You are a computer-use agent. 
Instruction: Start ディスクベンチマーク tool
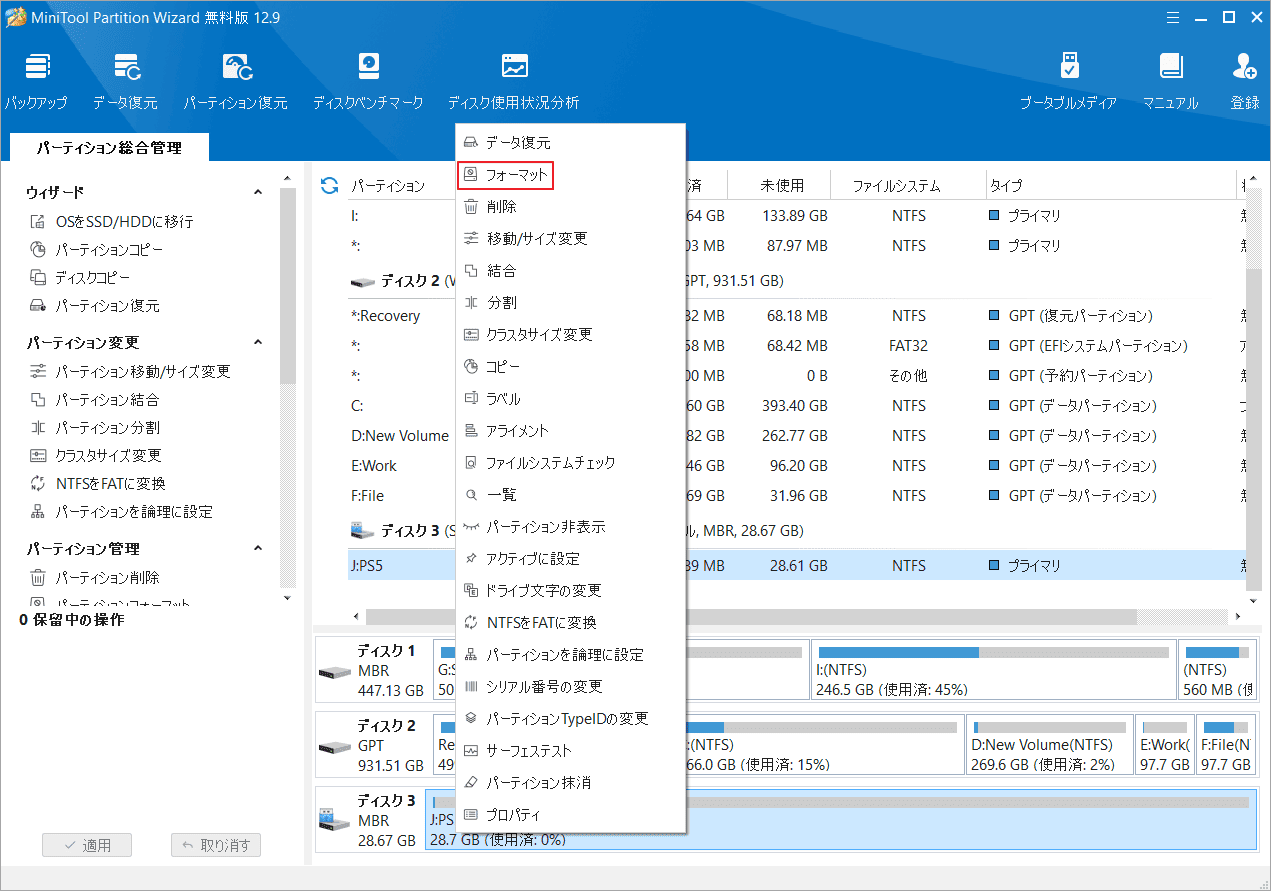[x=368, y=81]
